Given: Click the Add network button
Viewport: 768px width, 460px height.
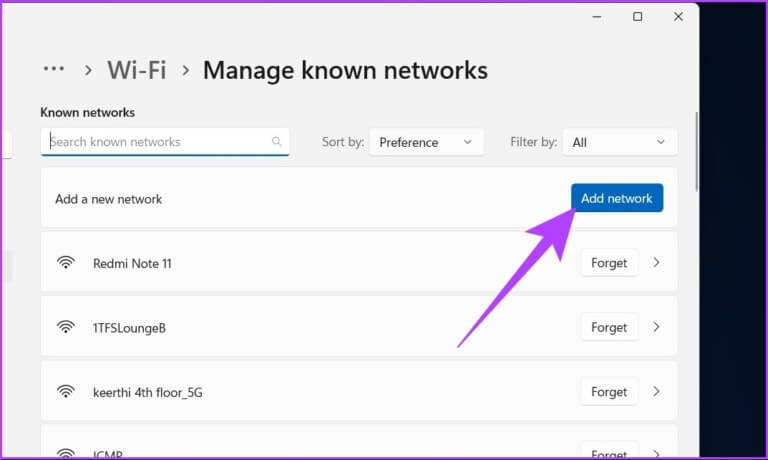Looking at the screenshot, I should (617, 198).
